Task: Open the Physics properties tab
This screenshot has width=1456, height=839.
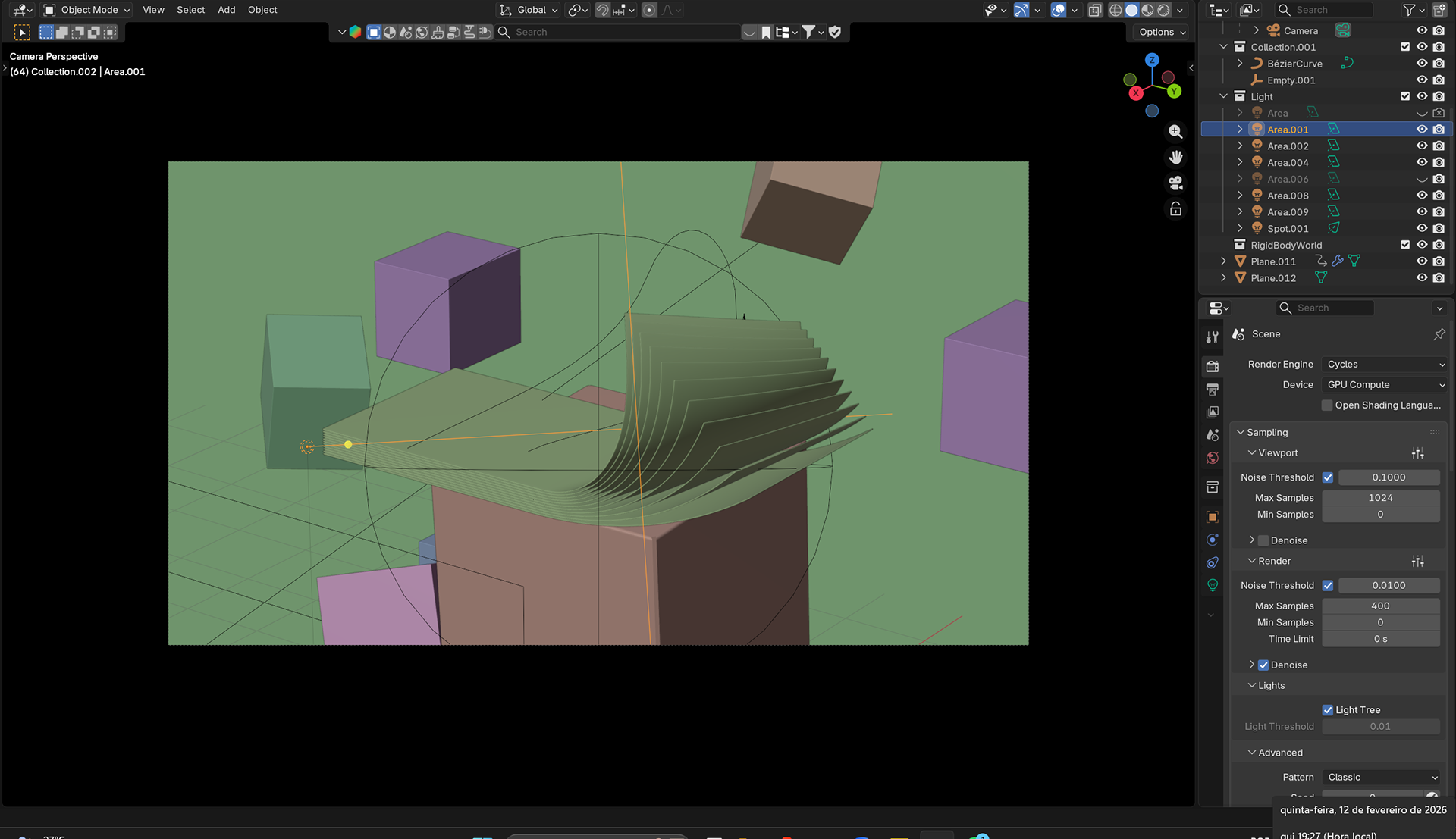Action: 1213,540
